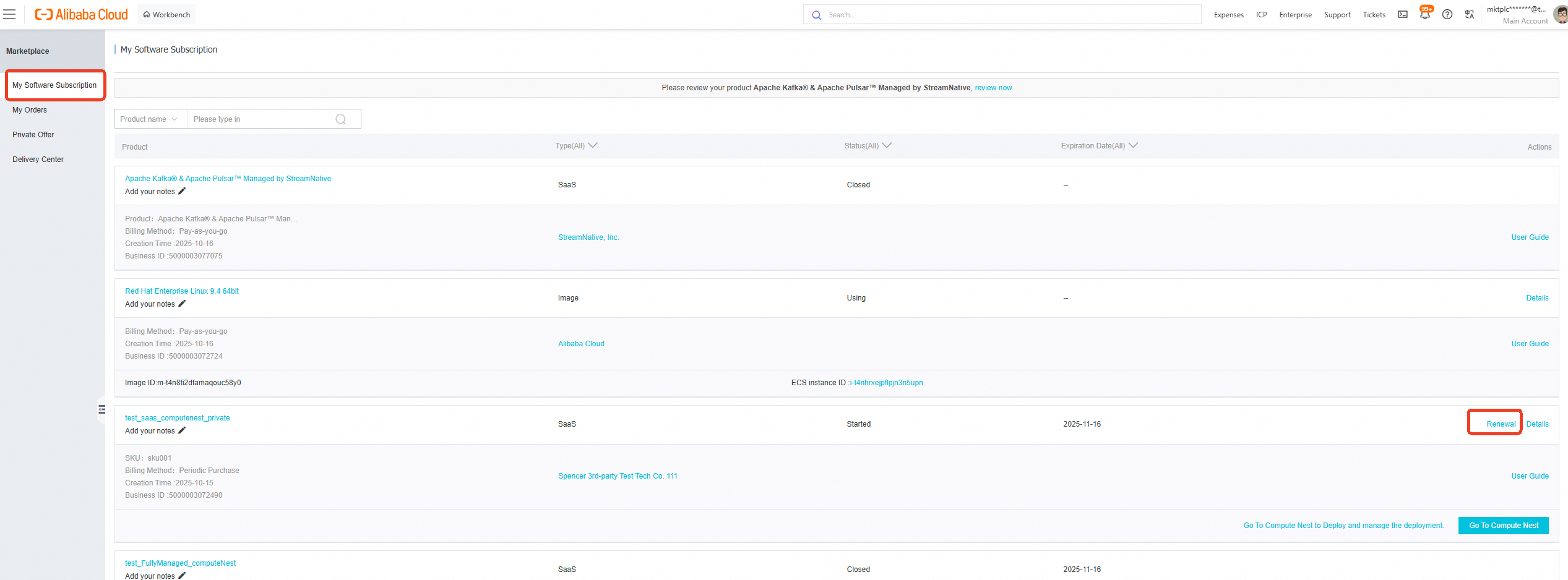Image resolution: width=1568 pixels, height=580 pixels.
Task: Click the magnifier icon in the top search bar
Action: (817, 15)
